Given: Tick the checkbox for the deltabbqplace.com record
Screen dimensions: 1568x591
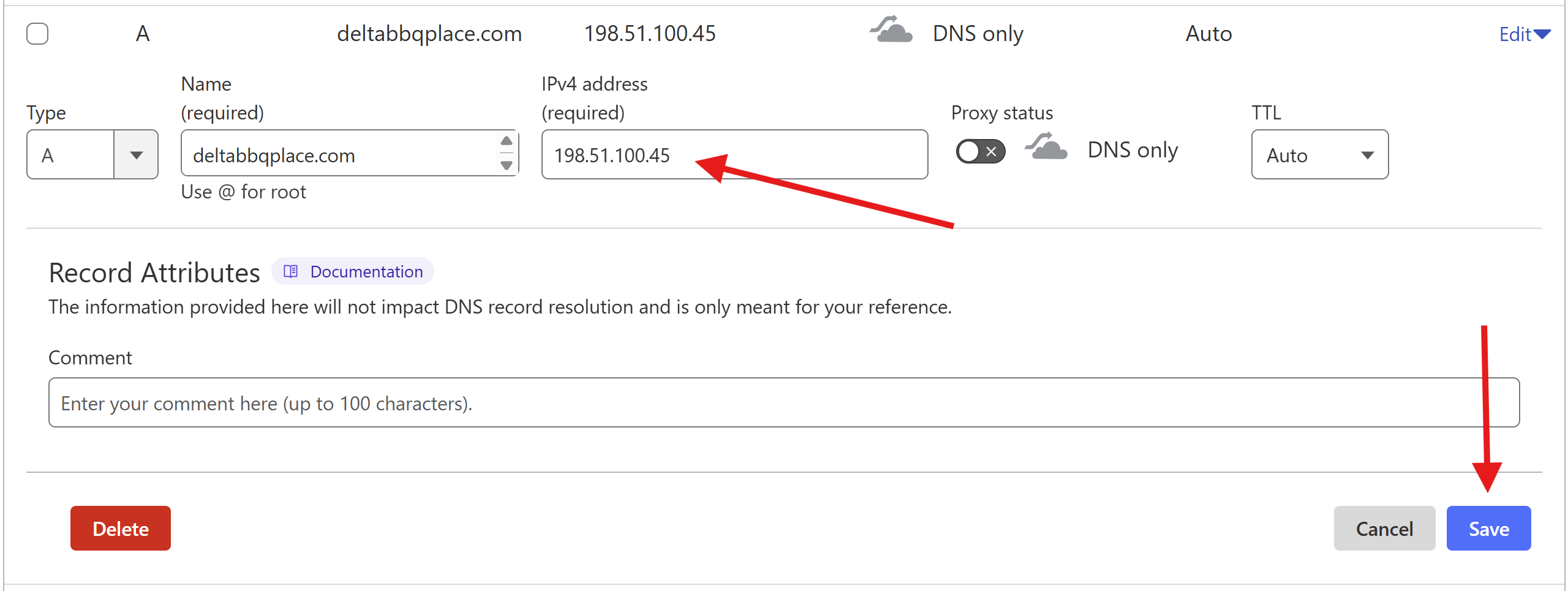Looking at the screenshot, I should (x=37, y=34).
